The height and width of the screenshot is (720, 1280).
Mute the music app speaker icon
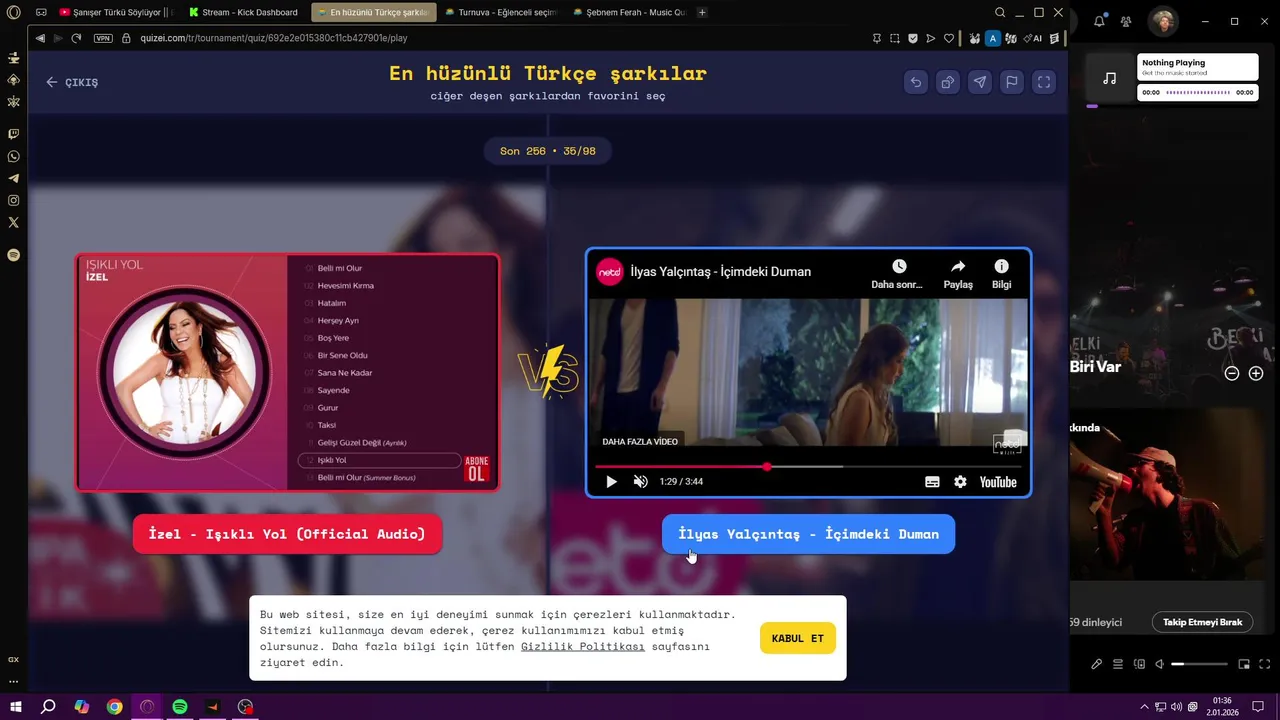(x=1160, y=664)
